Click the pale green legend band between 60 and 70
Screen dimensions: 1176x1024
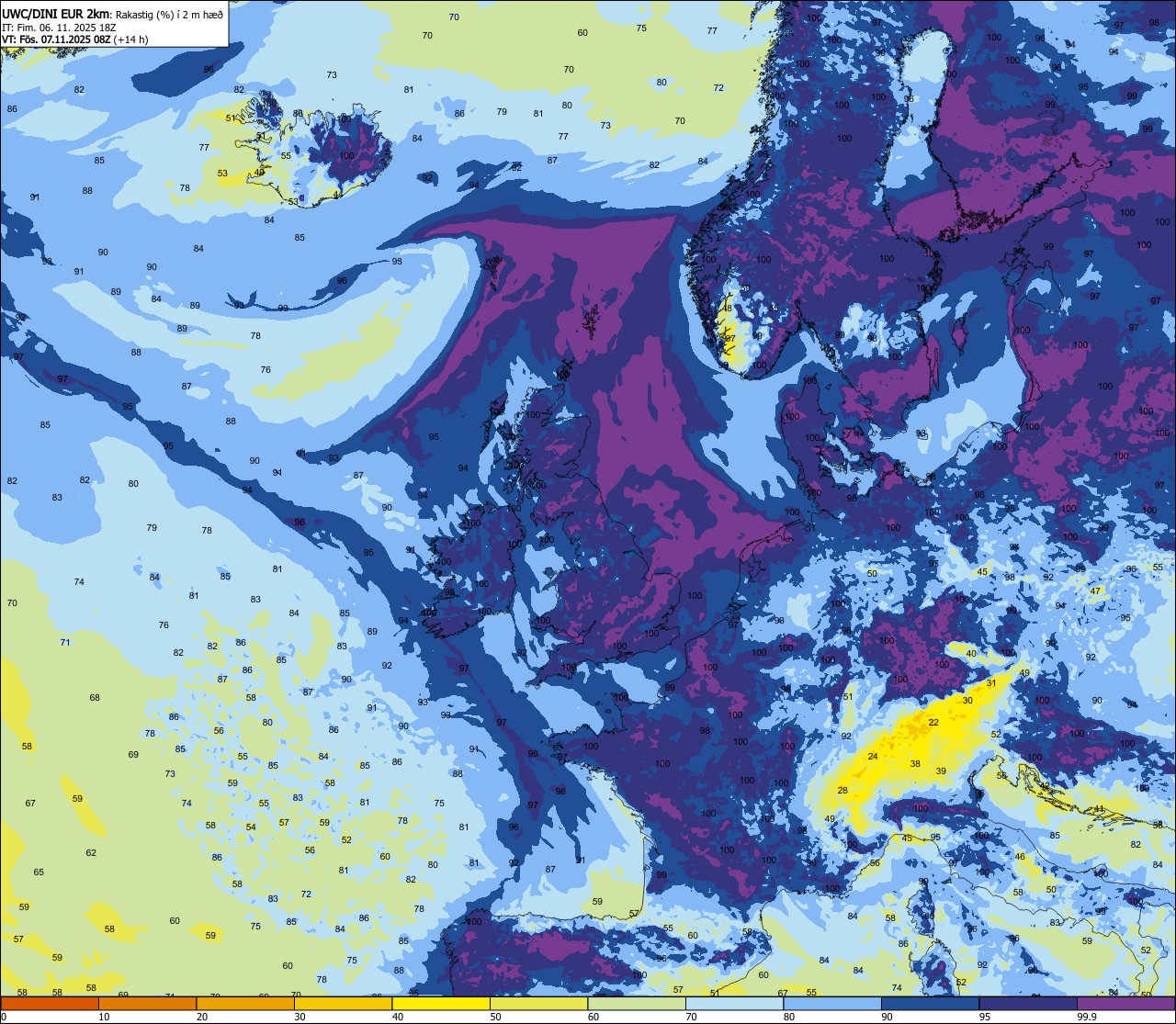[x=637, y=1004]
